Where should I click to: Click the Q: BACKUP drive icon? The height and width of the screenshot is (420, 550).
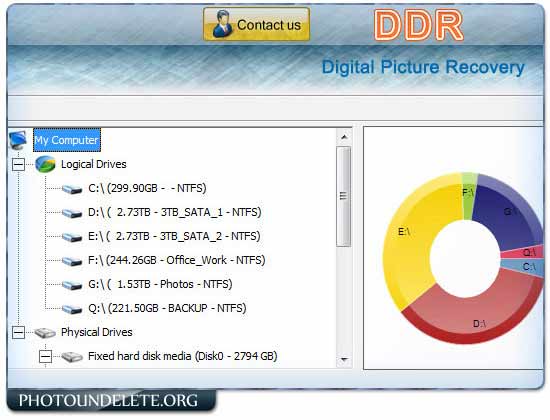[72, 308]
